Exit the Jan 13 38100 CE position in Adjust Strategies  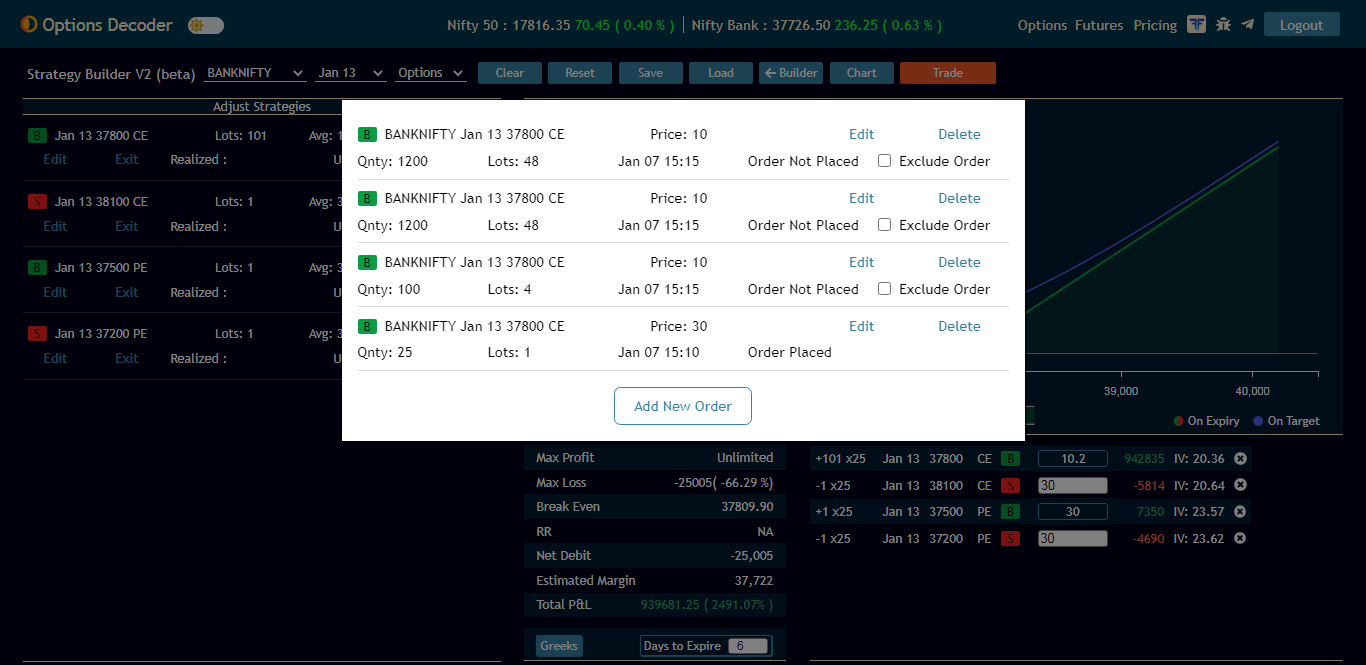tap(127, 226)
